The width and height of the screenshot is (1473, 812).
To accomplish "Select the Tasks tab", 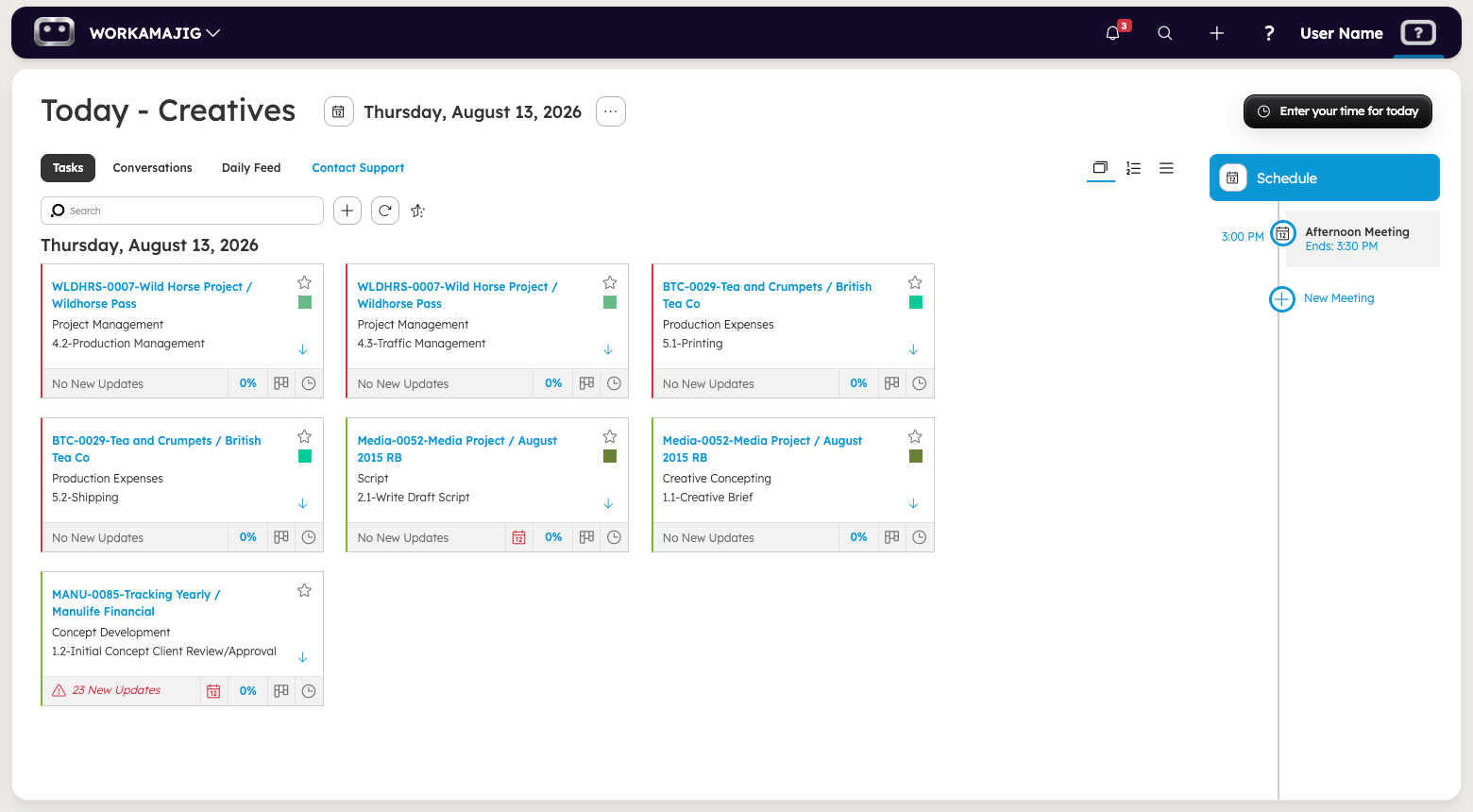I will click(x=68, y=168).
